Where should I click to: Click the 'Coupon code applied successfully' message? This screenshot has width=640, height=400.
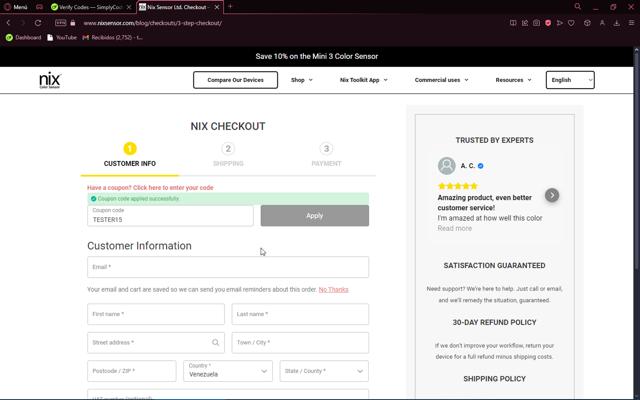click(228, 199)
